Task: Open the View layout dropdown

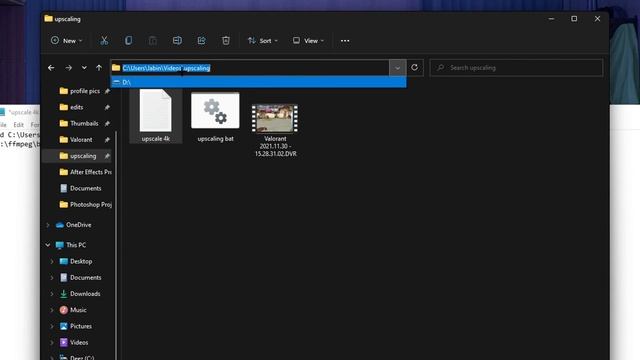Action: pos(308,40)
